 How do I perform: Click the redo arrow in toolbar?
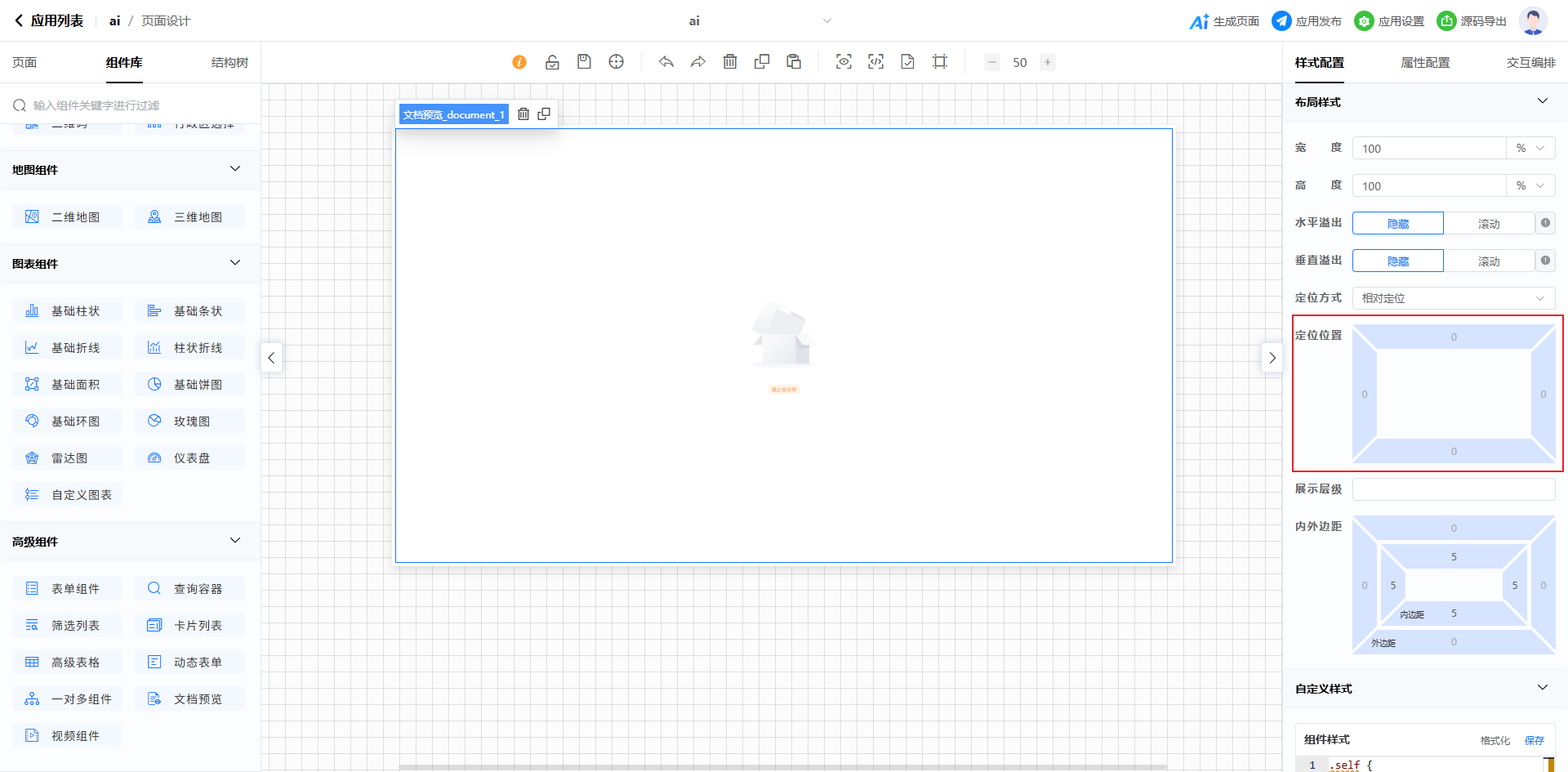pos(697,62)
